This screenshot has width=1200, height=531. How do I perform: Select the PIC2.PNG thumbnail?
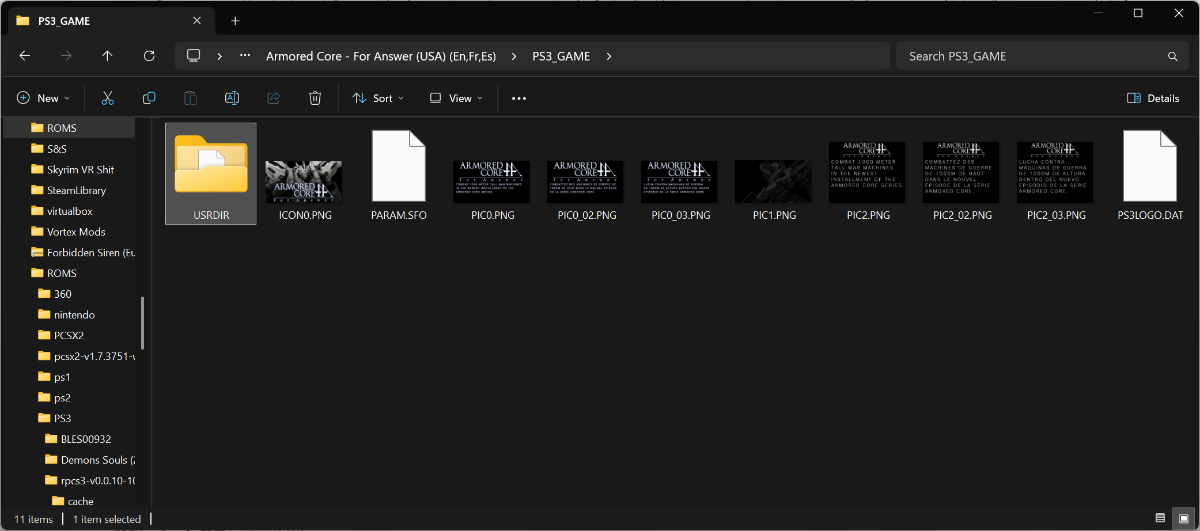867,172
